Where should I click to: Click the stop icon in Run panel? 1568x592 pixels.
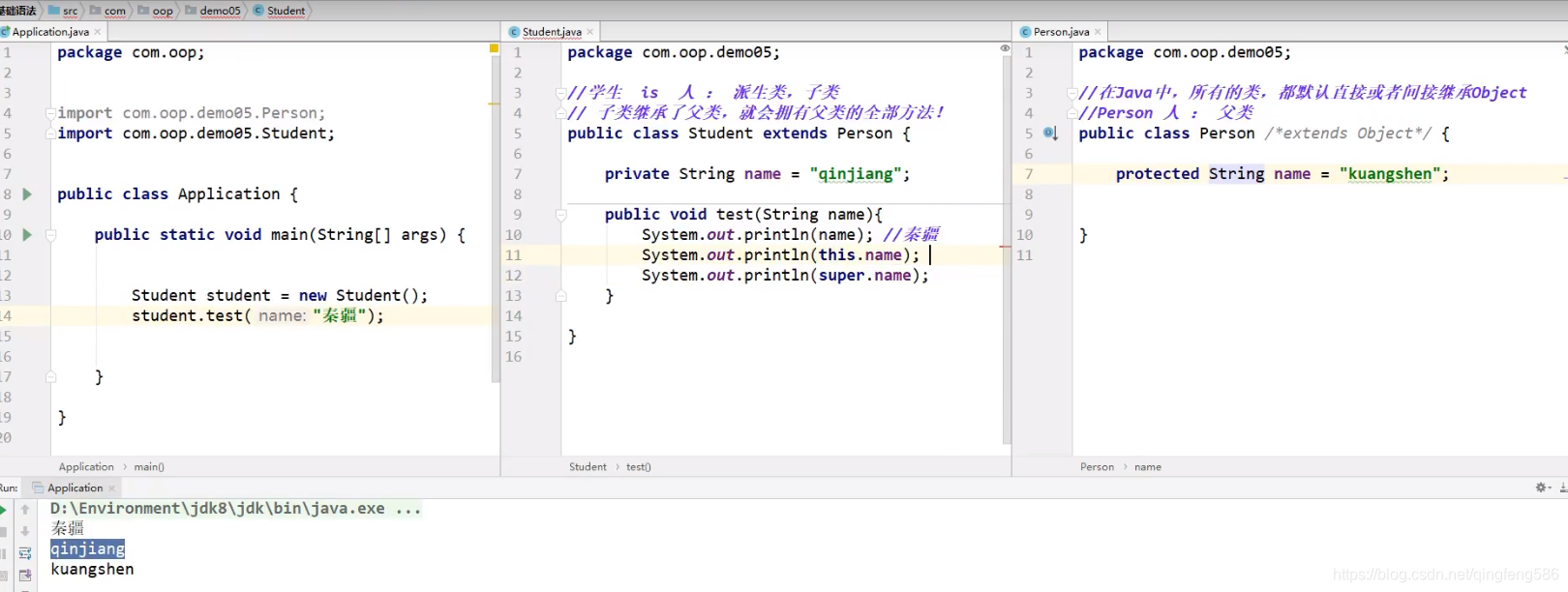click(3, 531)
